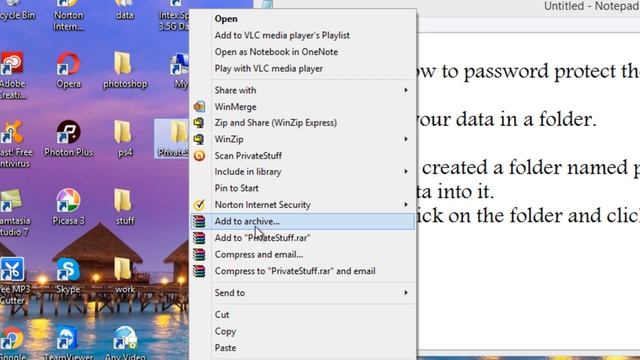Image resolution: width=640 pixels, height=360 pixels.
Task: Open the stuff folder on desktop
Action: 124,207
